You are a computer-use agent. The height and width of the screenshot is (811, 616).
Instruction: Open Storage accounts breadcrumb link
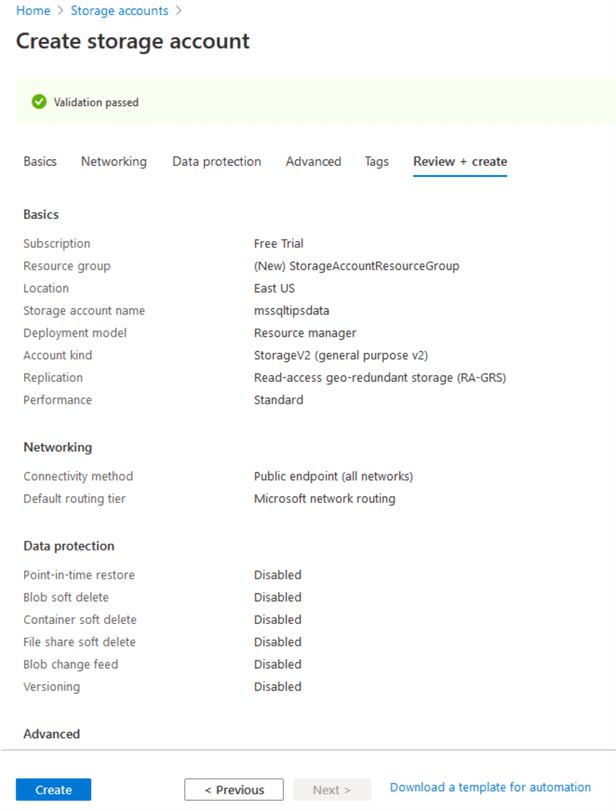(119, 11)
